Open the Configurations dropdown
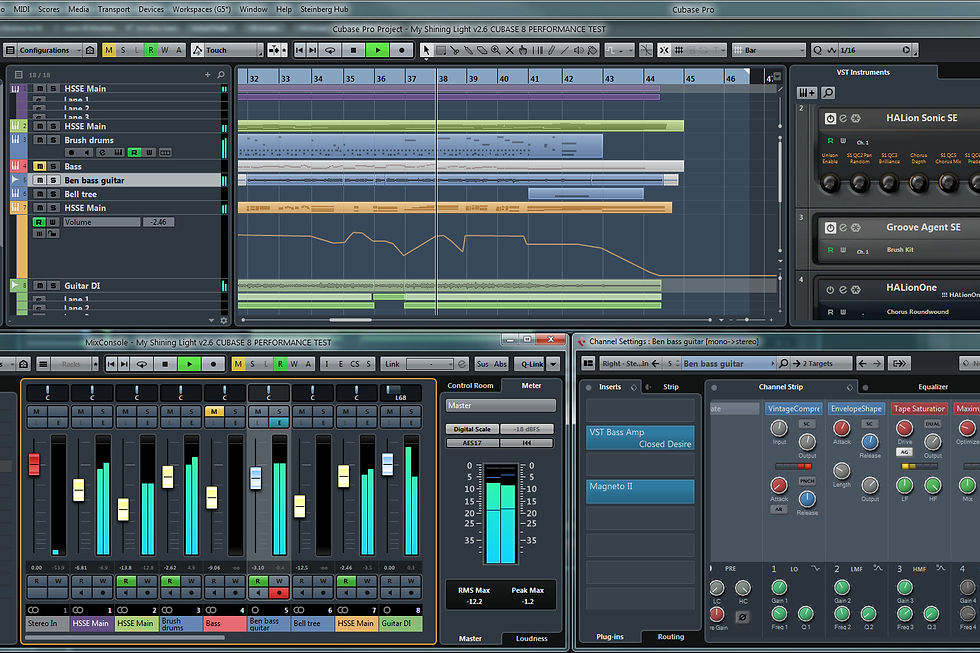Image resolution: width=980 pixels, height=653 pixels. [x=50, y=50]
